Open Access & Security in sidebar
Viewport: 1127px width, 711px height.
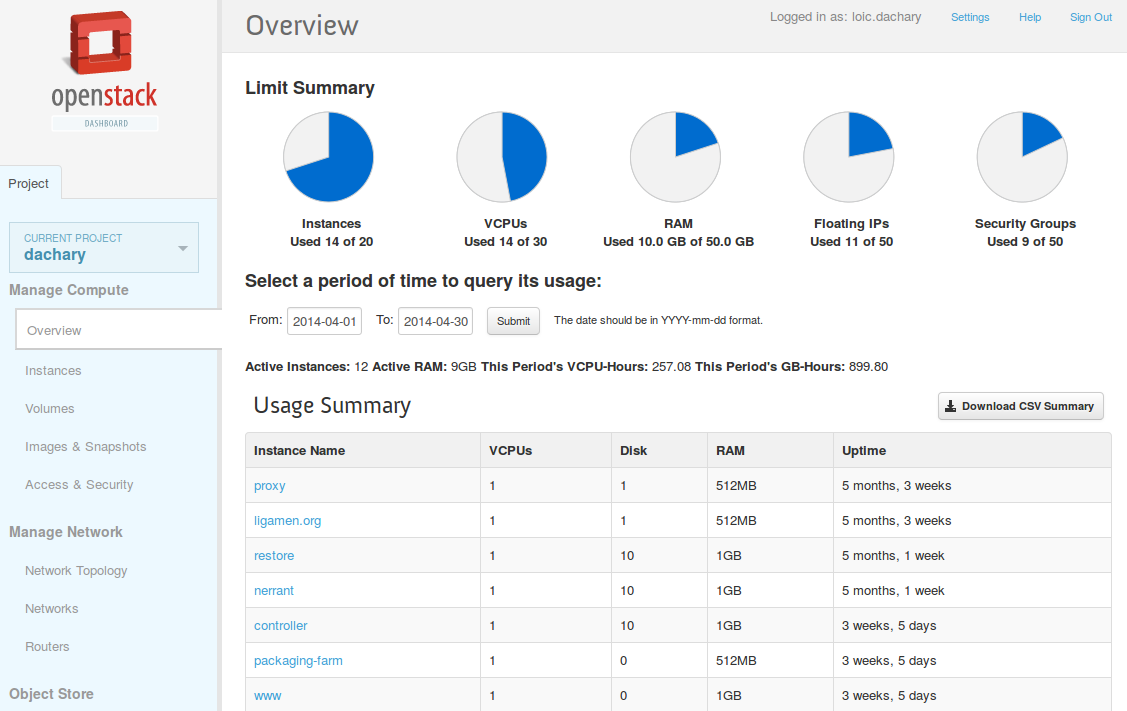point(79,485)
